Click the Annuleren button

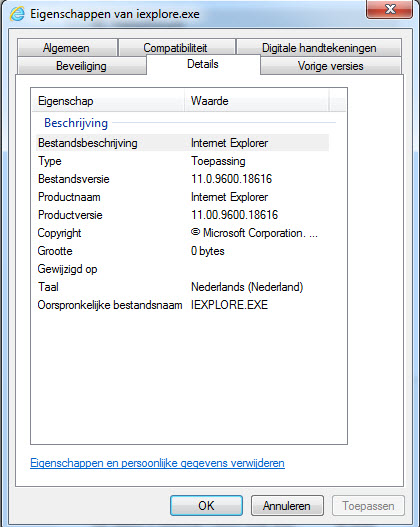287,505
